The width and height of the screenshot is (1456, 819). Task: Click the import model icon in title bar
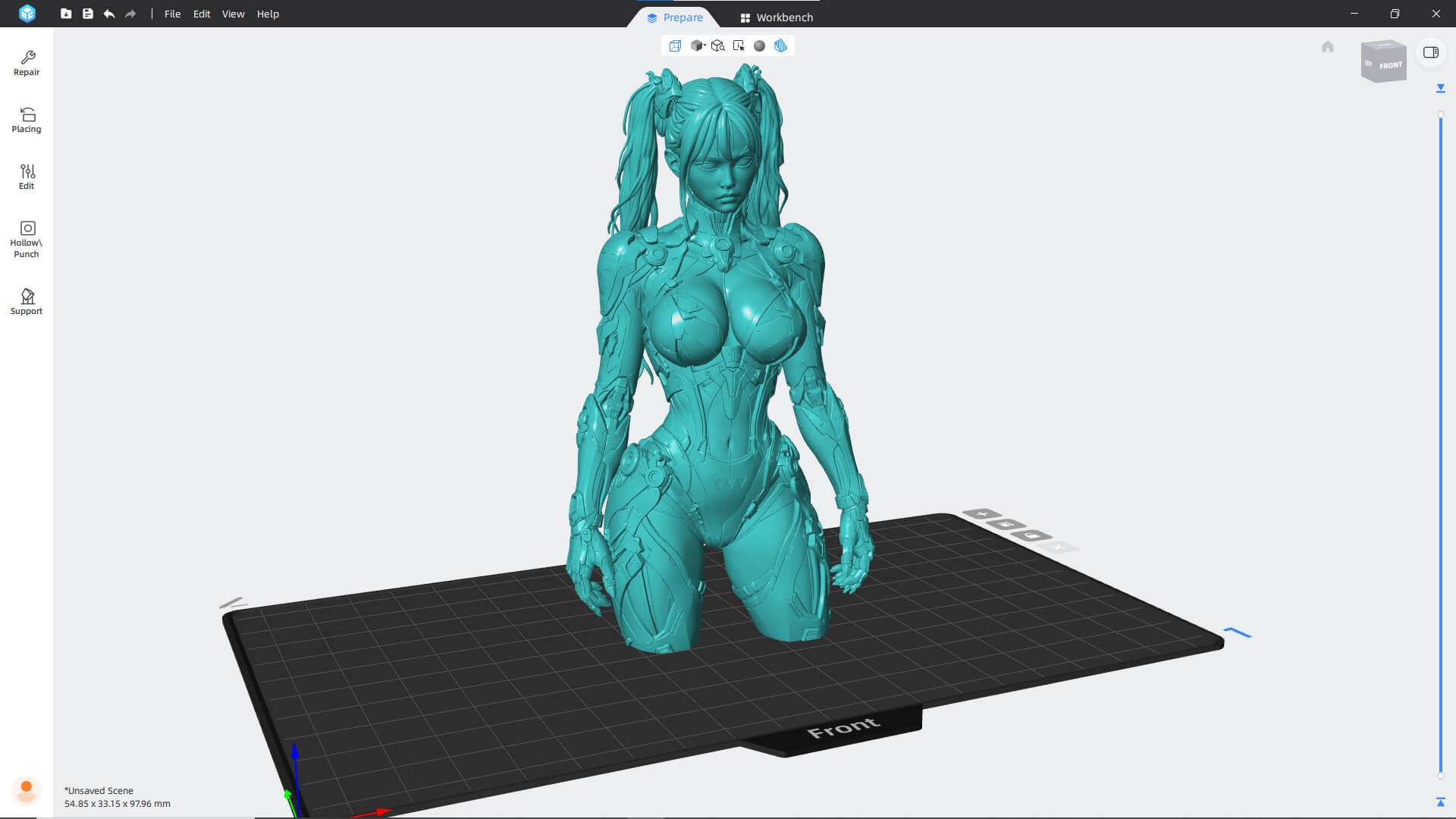pyautogui.click(x=66, y=14)
